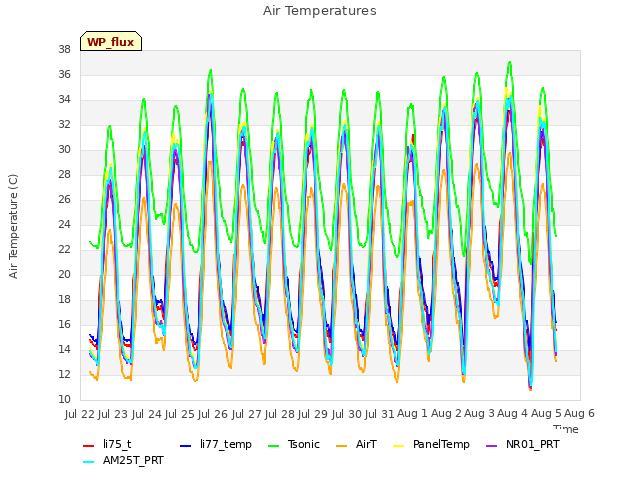Click the Aug 6 x-axis tick label
Image resolution: width=640 pixels, height=480 pixels.
pos(579,414)
